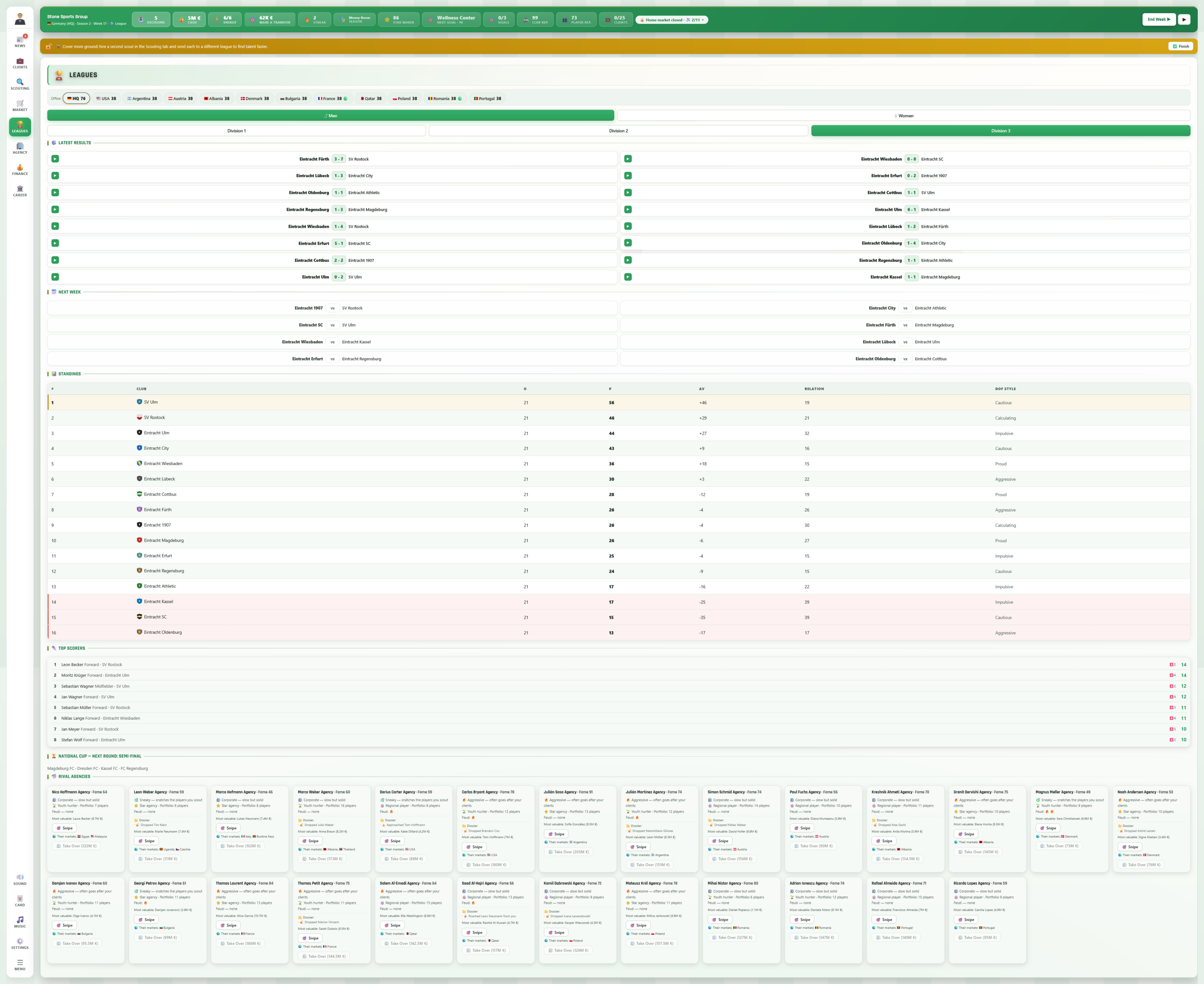Click Finish on the tutorial banner
This screenshot has height=984, width=1204.
1181,46
